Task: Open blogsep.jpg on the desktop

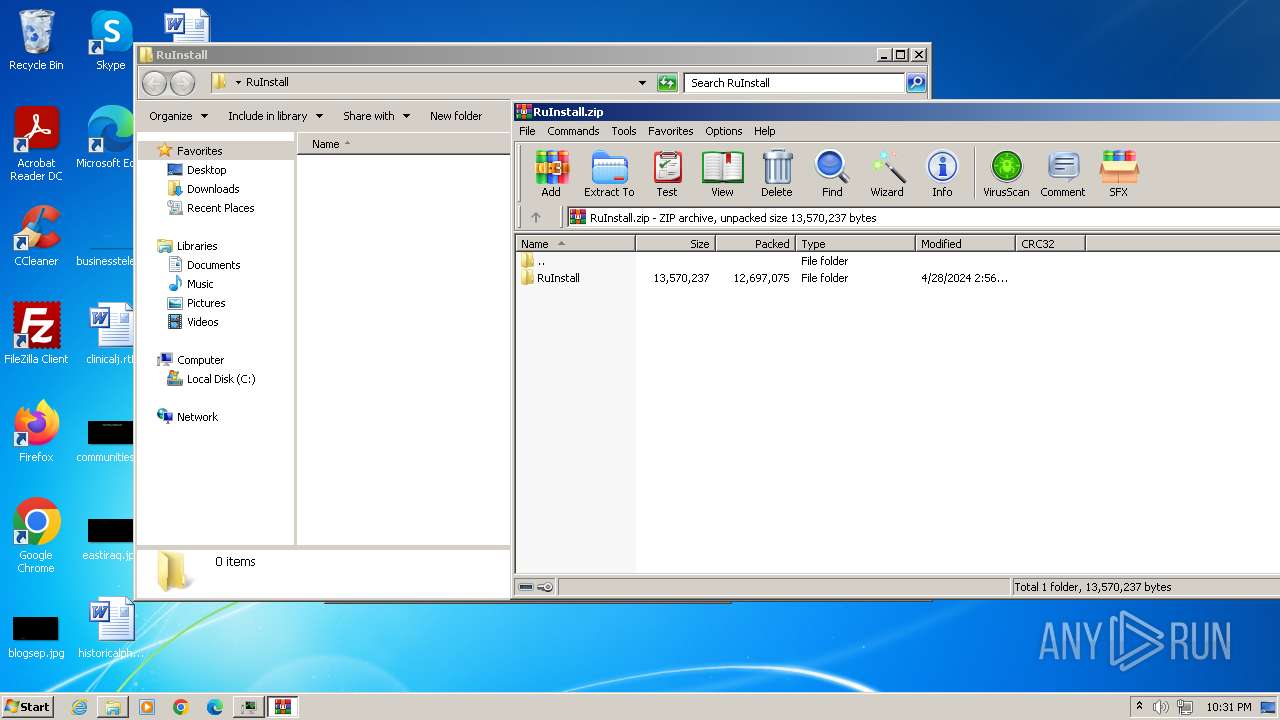Action: (36, 636)
